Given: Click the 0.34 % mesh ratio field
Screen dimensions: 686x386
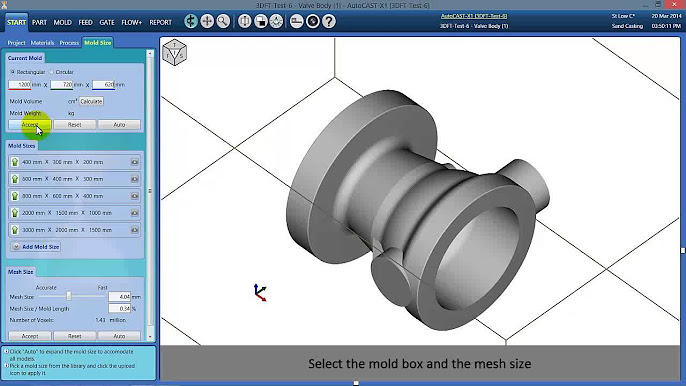Looking at the screenshot, I should [119, 309].
